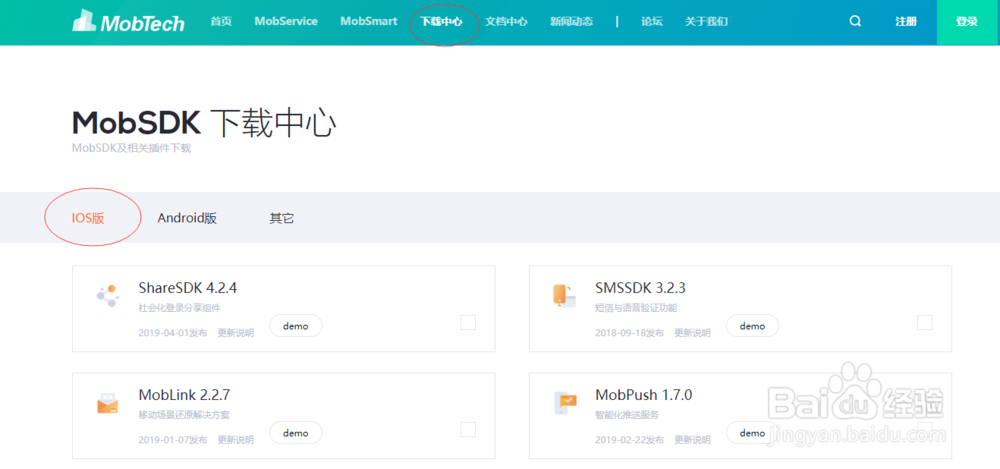
Task: Click the ShareSDK share icon
Action: 107,295
